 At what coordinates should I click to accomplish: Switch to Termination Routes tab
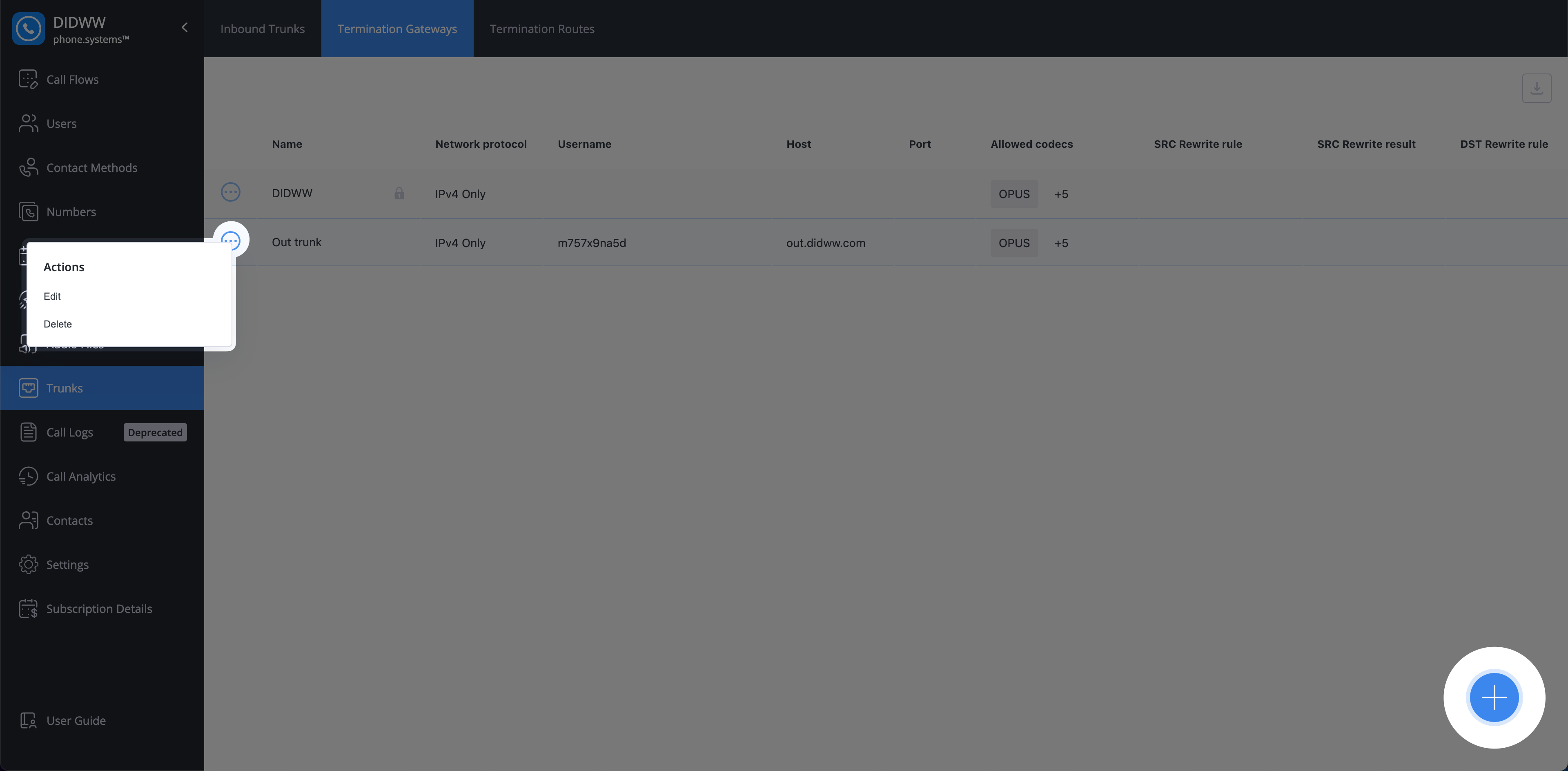pyautogui.click(x=542, y=29)
